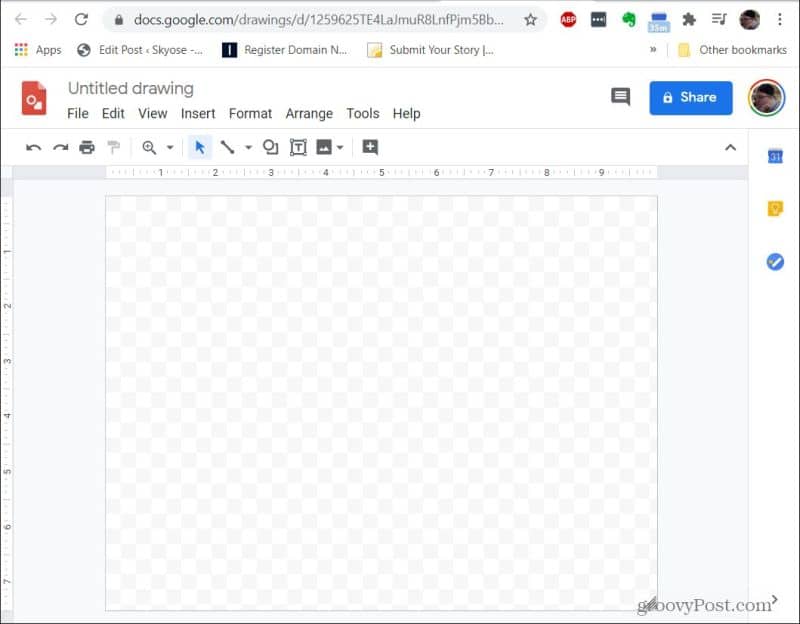Open the View menu
This screenshot has width=800, height=624.
click(153, 113)
